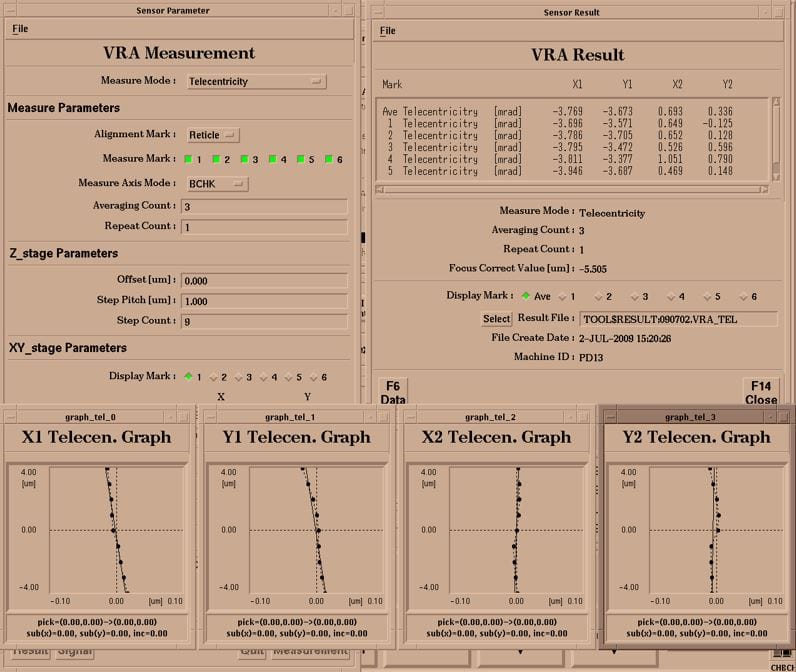Open File menu in Sensor Parameter window
796x672 pixels.
20,29
